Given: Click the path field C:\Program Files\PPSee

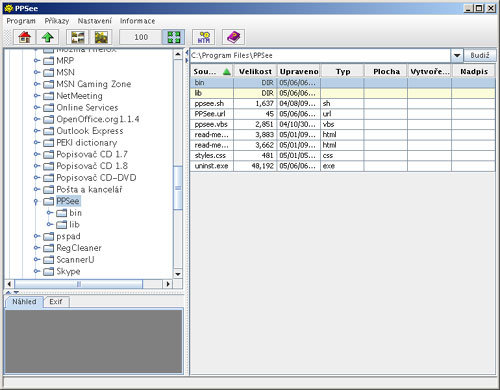Looking at the screenshot, I should coord(320,55).
